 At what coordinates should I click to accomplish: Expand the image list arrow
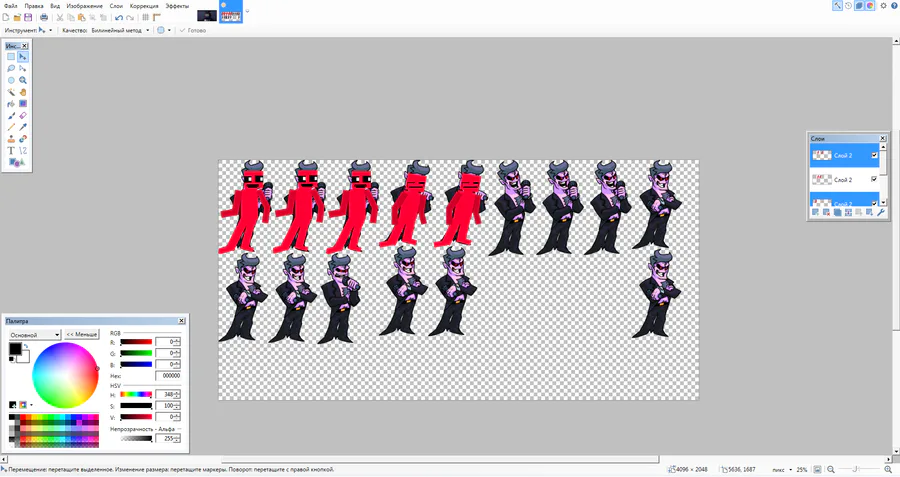247,11
